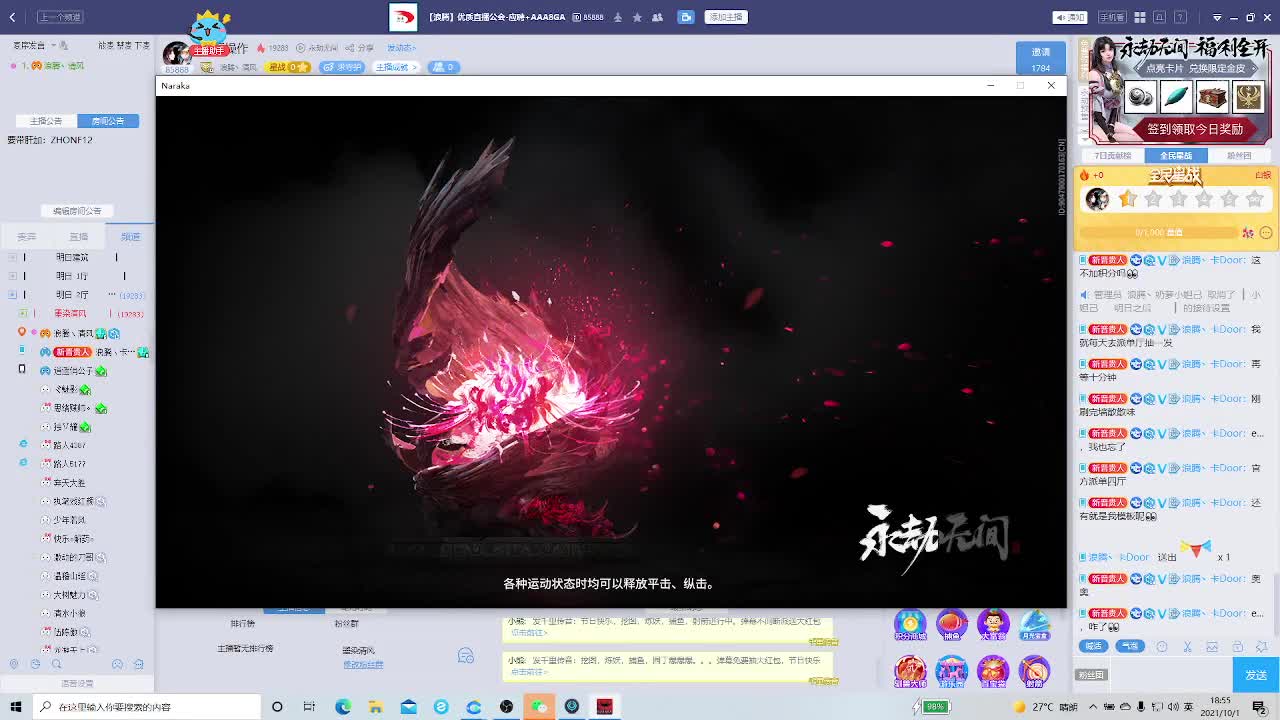Click the chat message input field
Image resolution: width=1280 pixels, height=720 pixels.
(1170, 675)
